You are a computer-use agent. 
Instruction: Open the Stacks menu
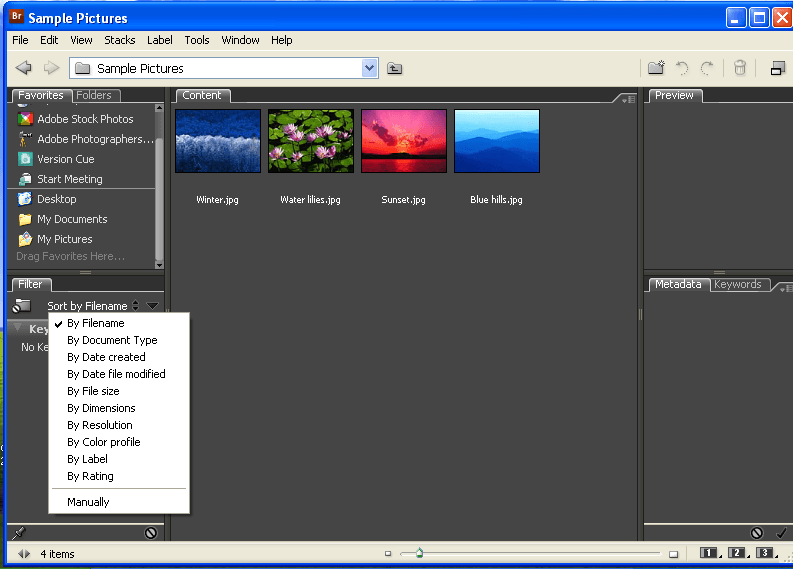click(119, 40)
